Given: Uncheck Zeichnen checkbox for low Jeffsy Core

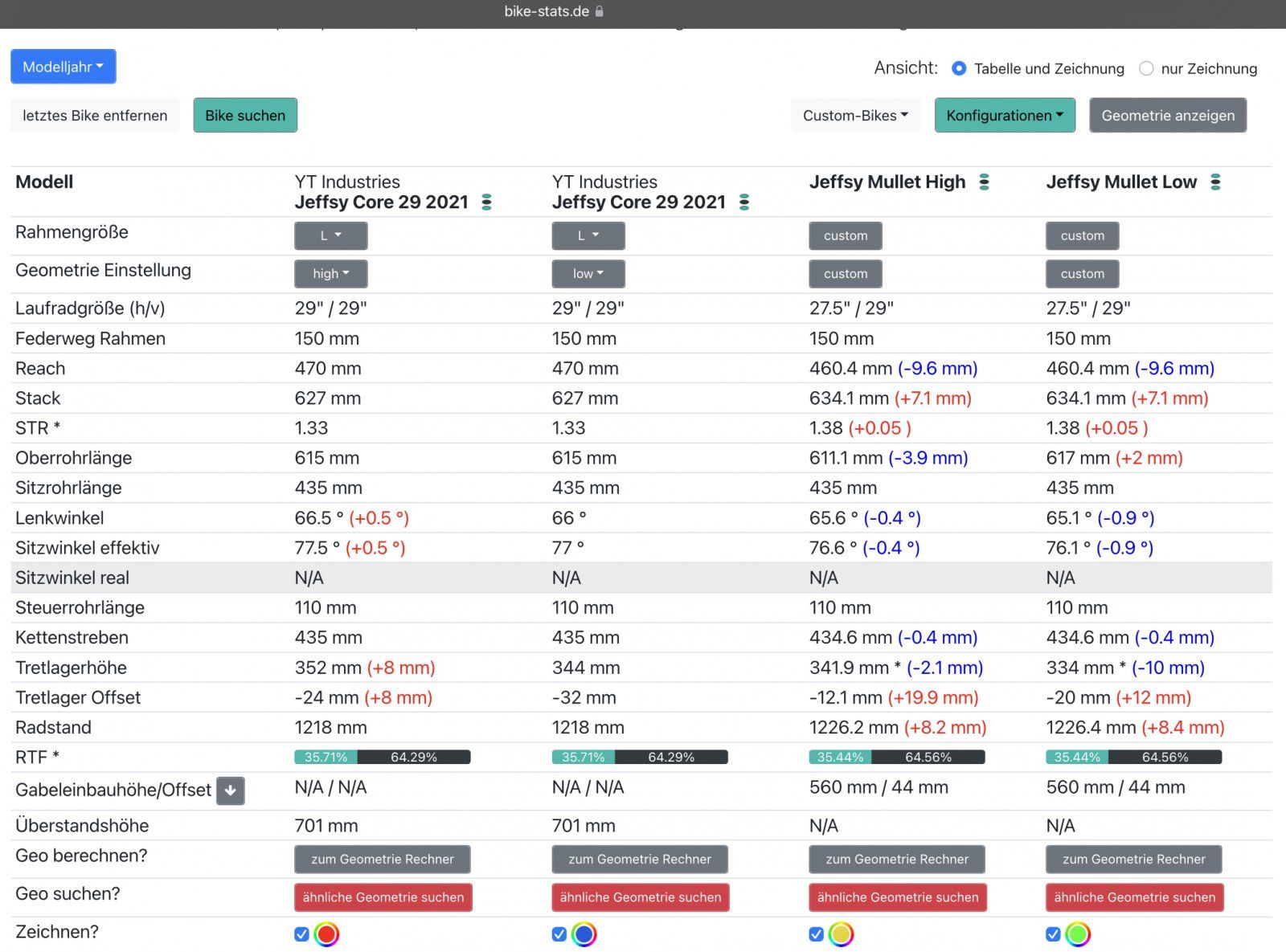Looking at the screenshot, I should (x=559, y=934).
